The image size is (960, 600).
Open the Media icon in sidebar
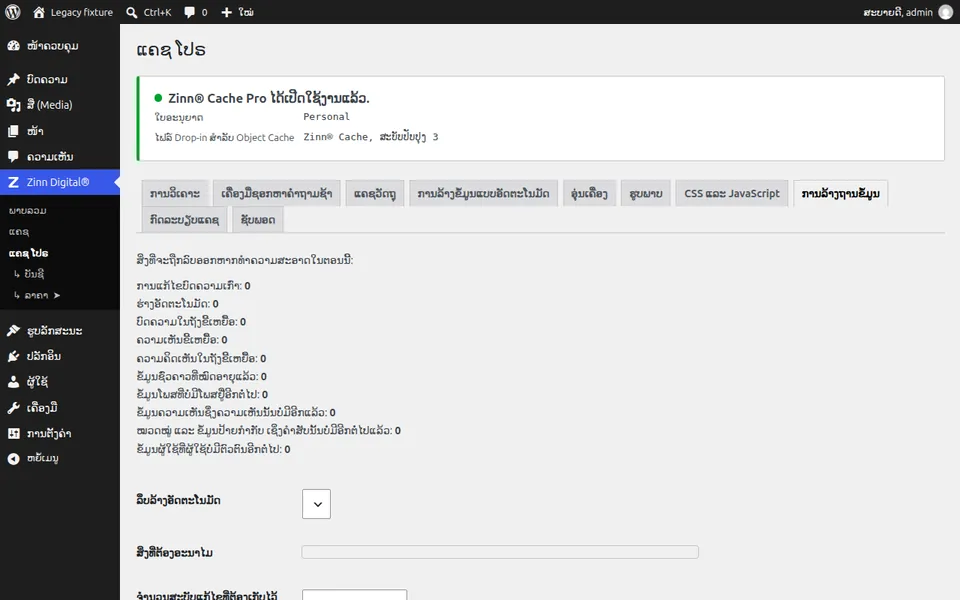tap(13, 105)
